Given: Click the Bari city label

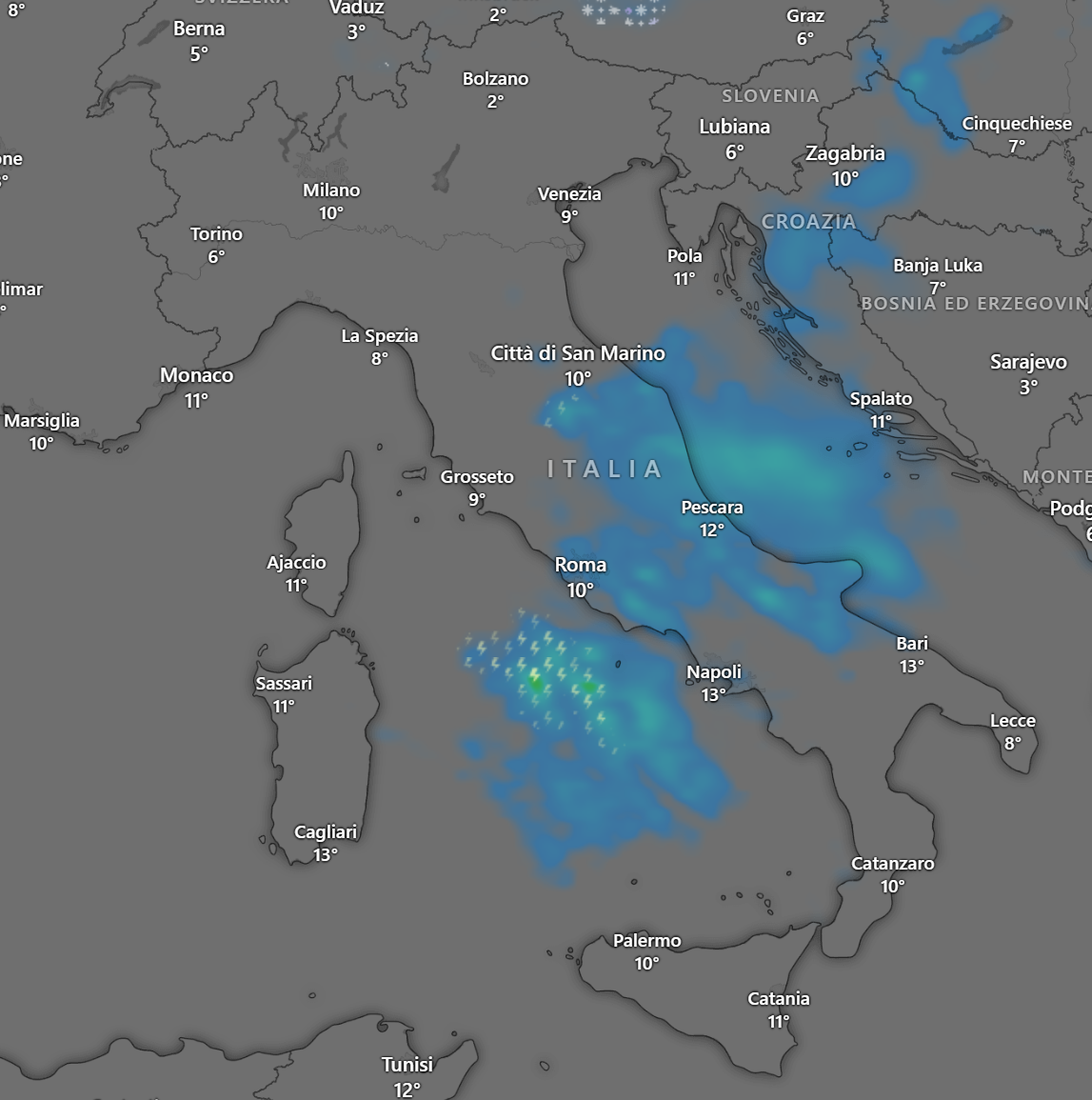Looking at the screenshot, I should coord(911,644).
